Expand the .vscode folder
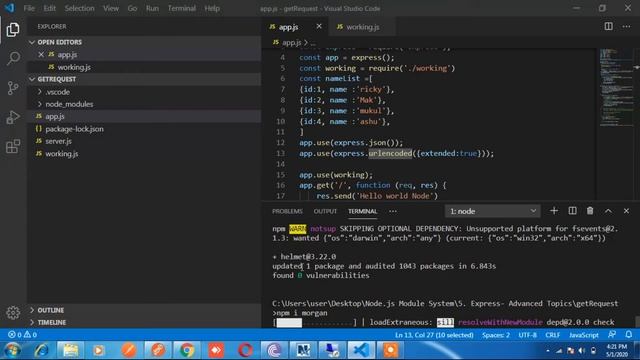 (145, 92)
